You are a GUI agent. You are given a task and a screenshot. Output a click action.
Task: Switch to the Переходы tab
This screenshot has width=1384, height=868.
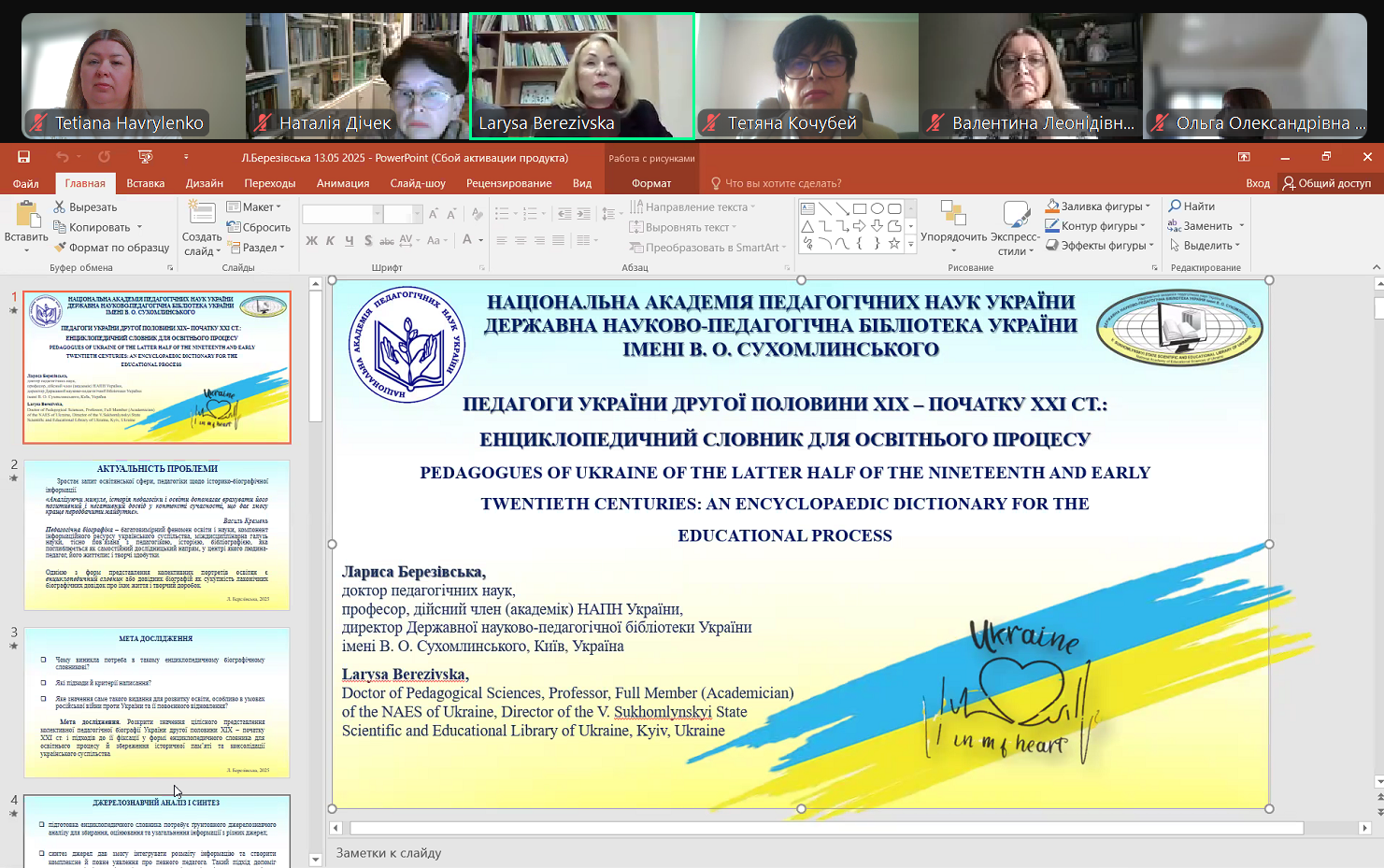(x=270, y=183)
